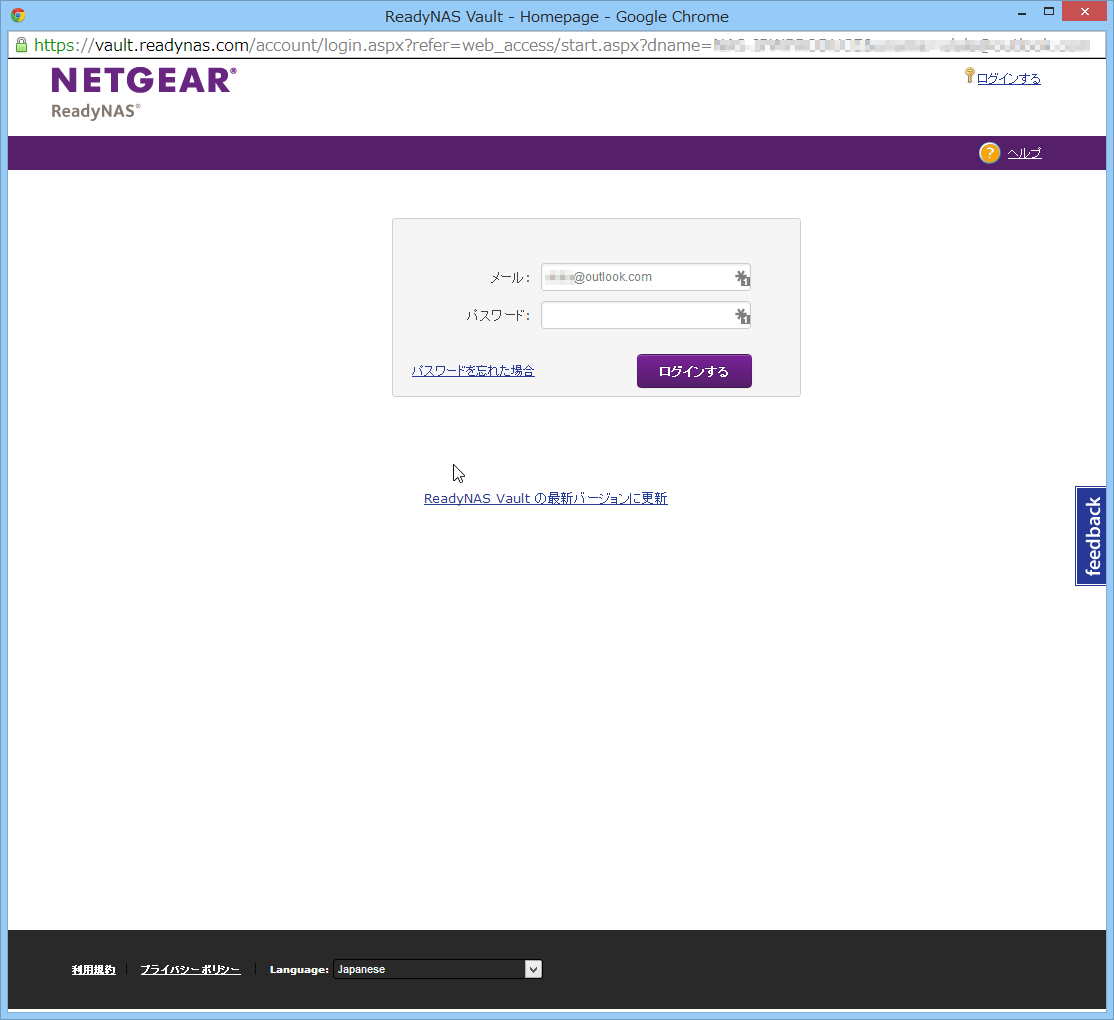
Task: Open the 利用規約 footer link
Action: 94,970
